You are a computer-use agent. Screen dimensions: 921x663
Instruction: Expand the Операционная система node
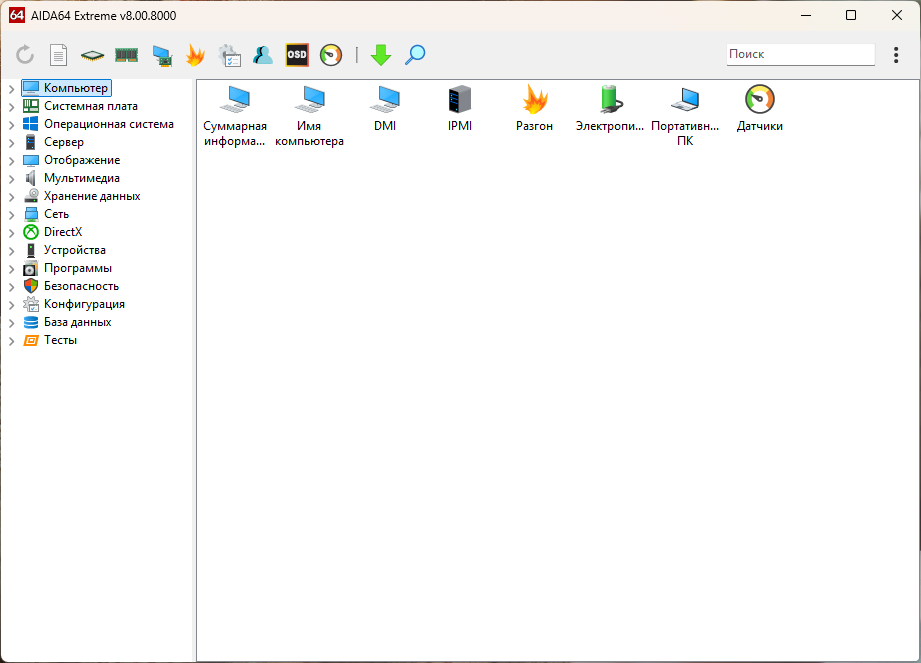coord(11,124)
